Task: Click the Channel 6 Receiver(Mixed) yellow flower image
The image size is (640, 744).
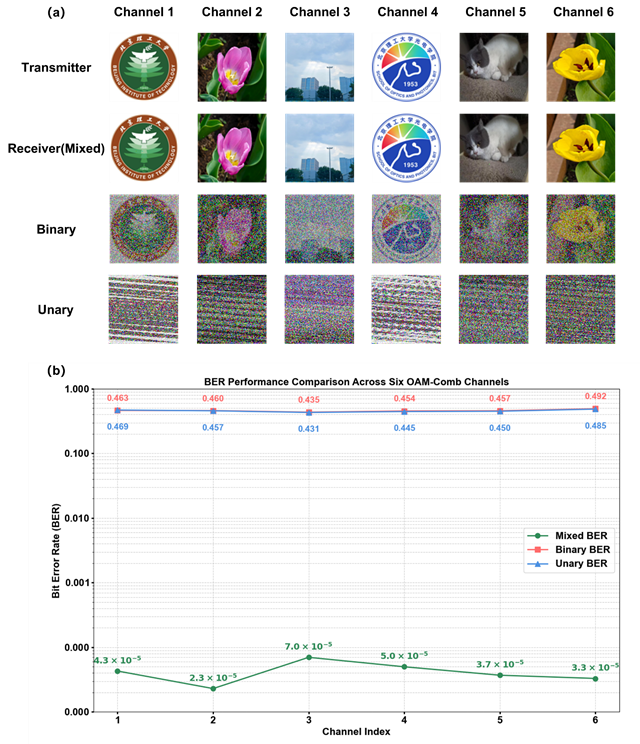Action: coord(581,148)
